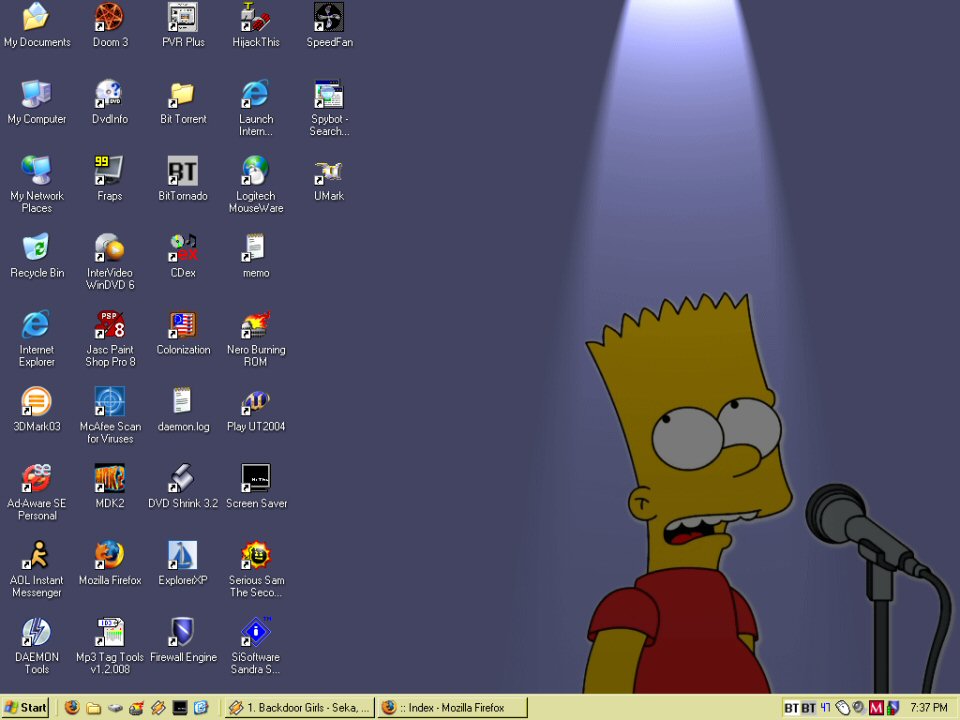Open My Network Places

(x=37, y=184)
